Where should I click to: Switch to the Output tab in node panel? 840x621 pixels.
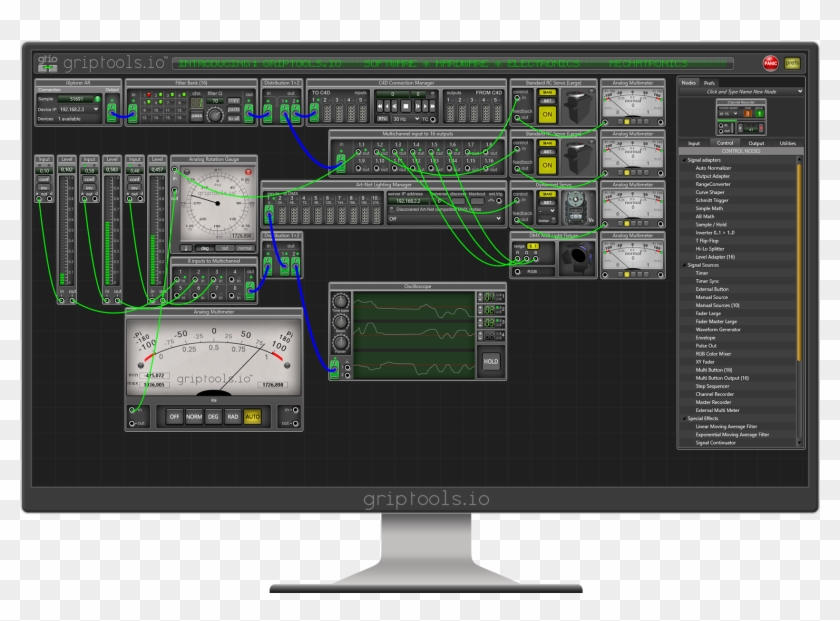pos(757,143)
